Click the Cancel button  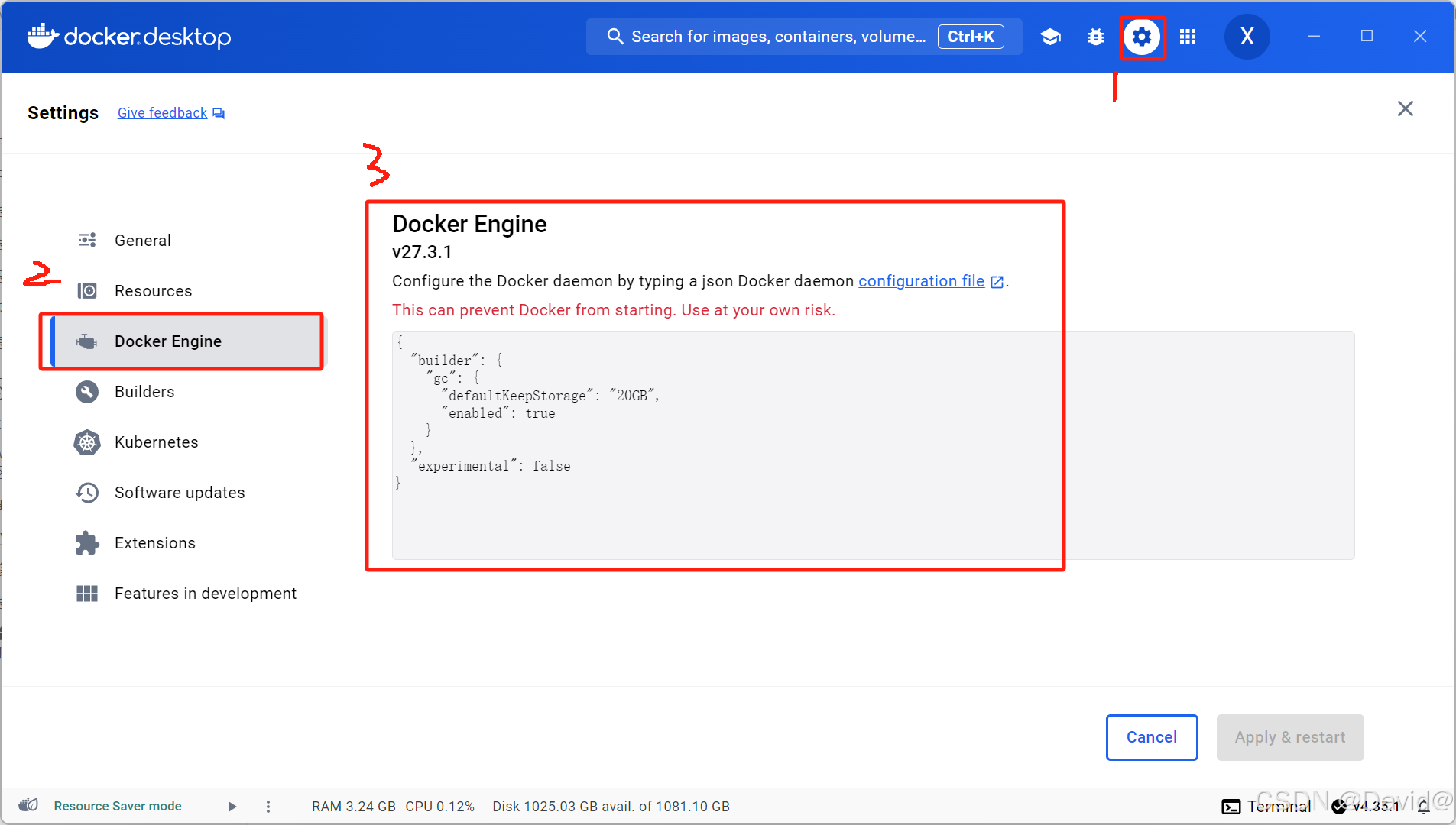[x=1151, y=737]
